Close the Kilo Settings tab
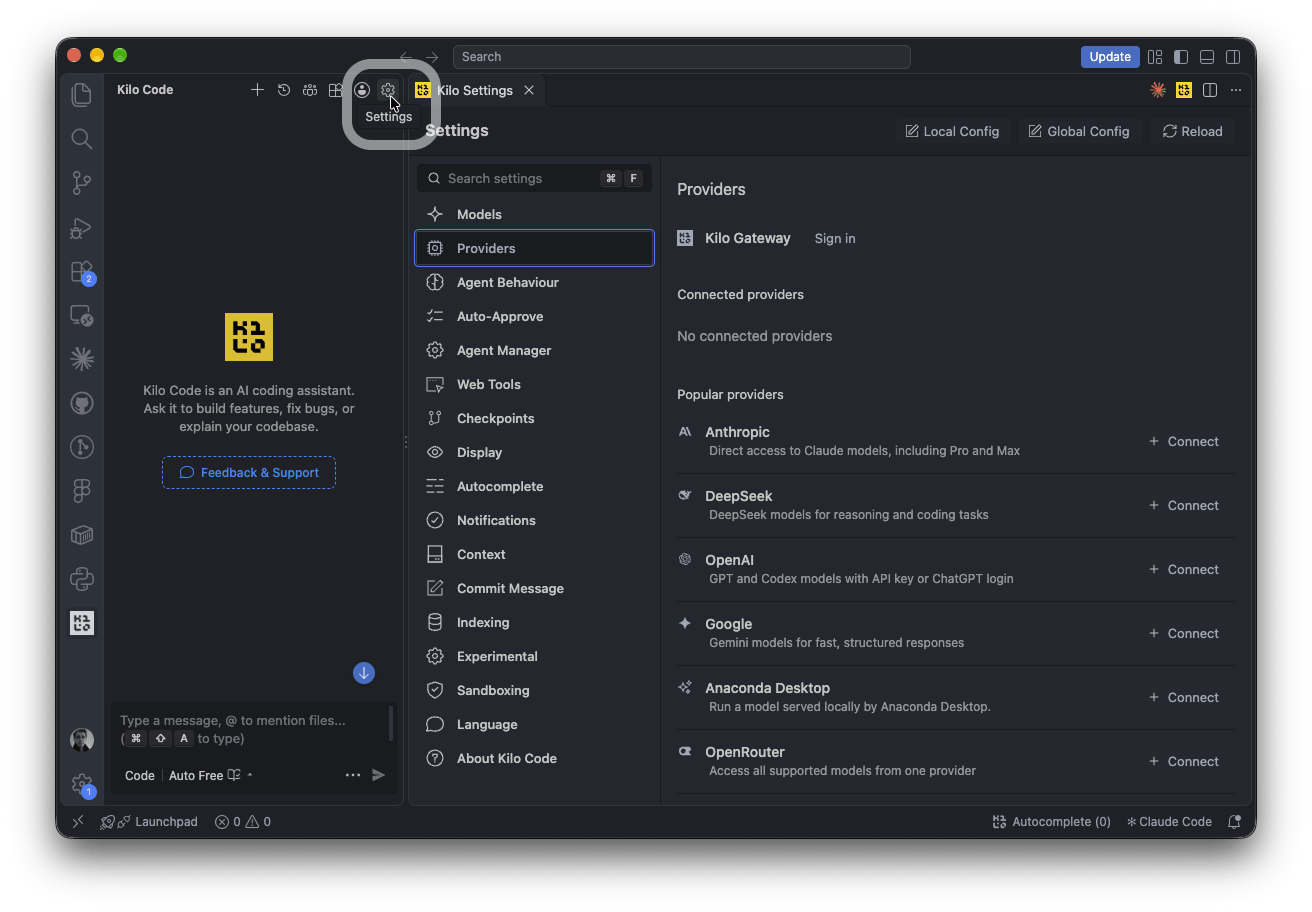This screenshot has height=912, width=1312. 529,90
